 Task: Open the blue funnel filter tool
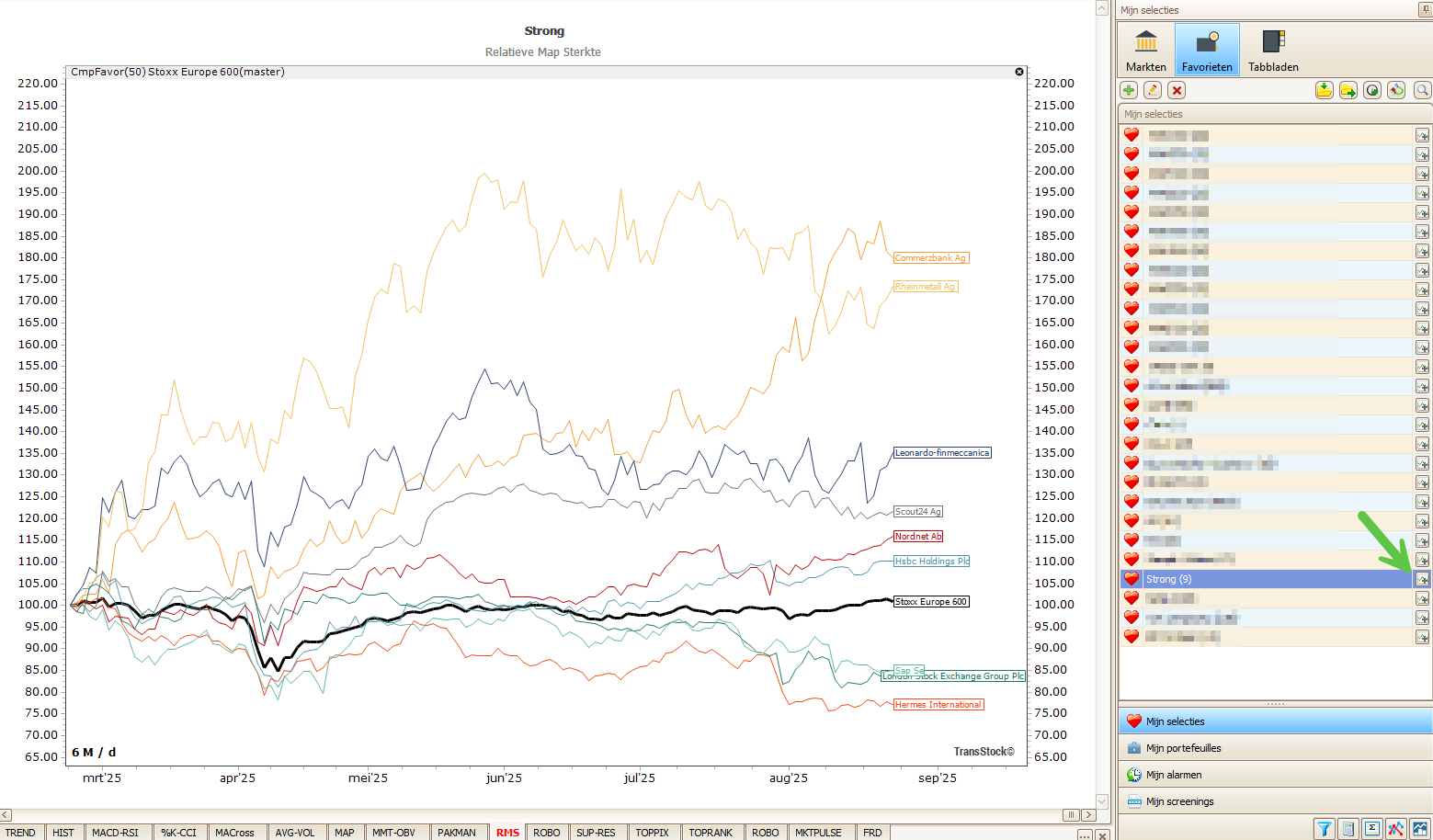click(x=1324, y=829)
